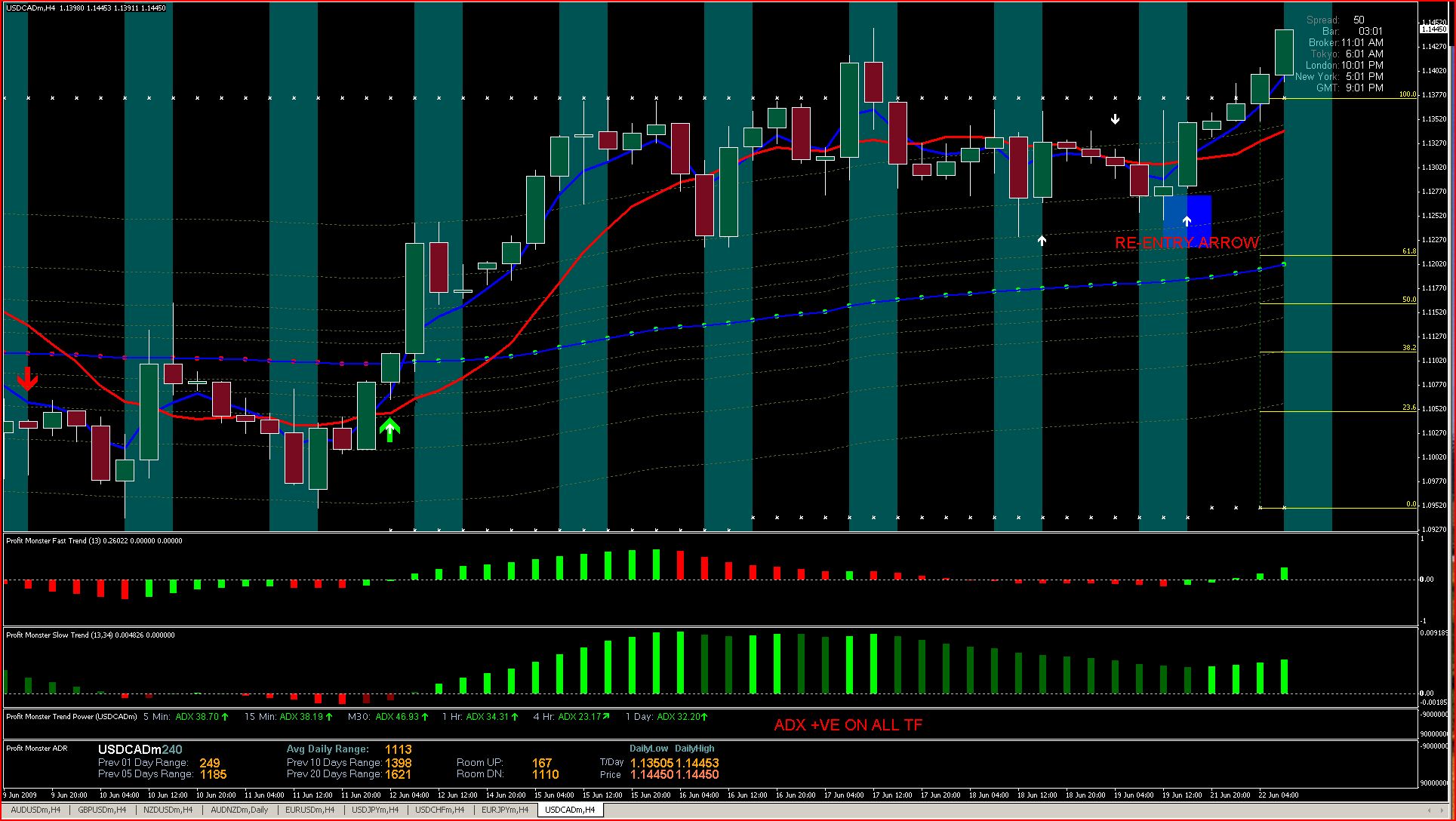Click the 22 Jun 04:00 time axis label
1456x821 pixels.
pos(1279,795)
